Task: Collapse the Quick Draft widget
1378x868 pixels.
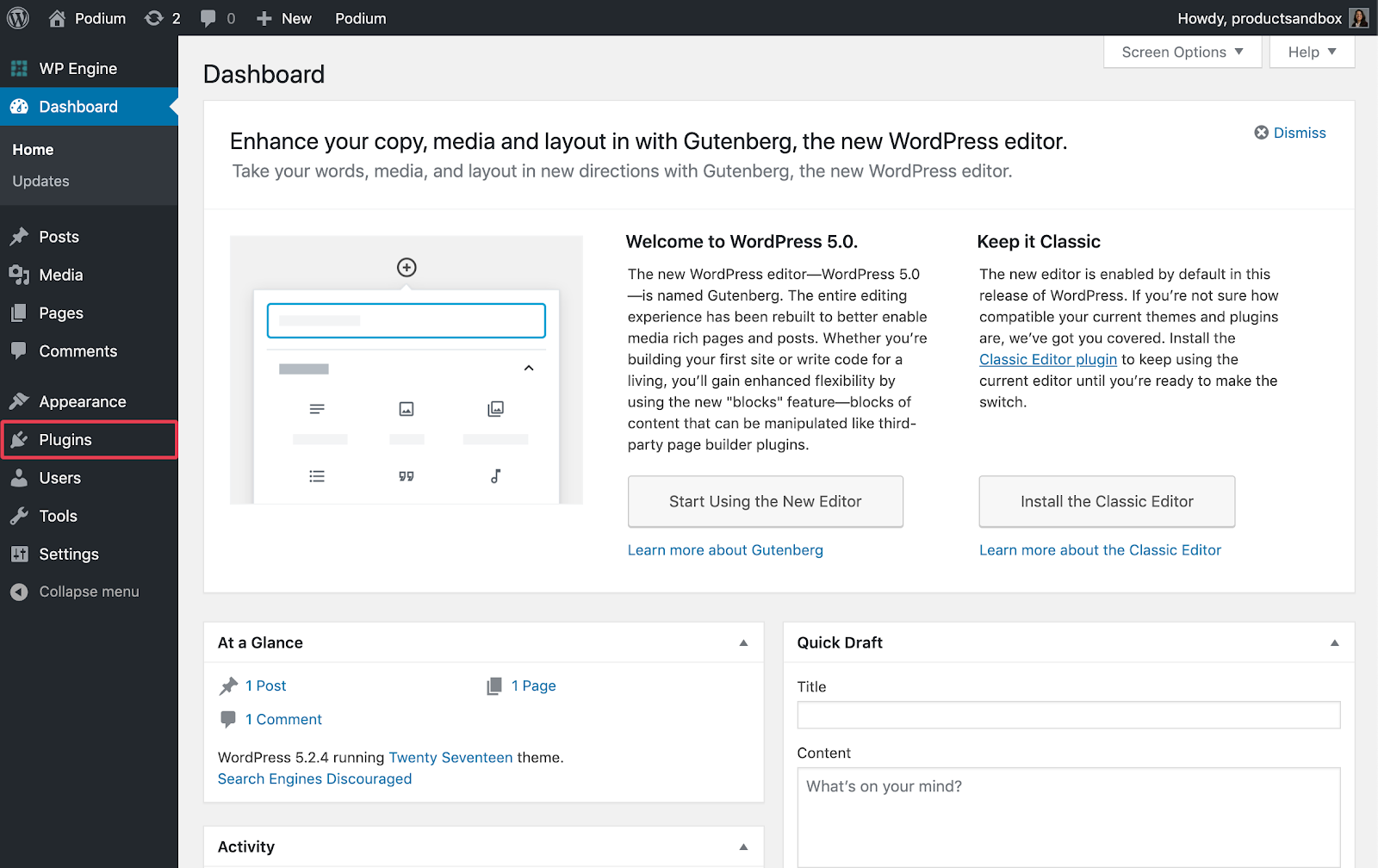Action: 1334,642
